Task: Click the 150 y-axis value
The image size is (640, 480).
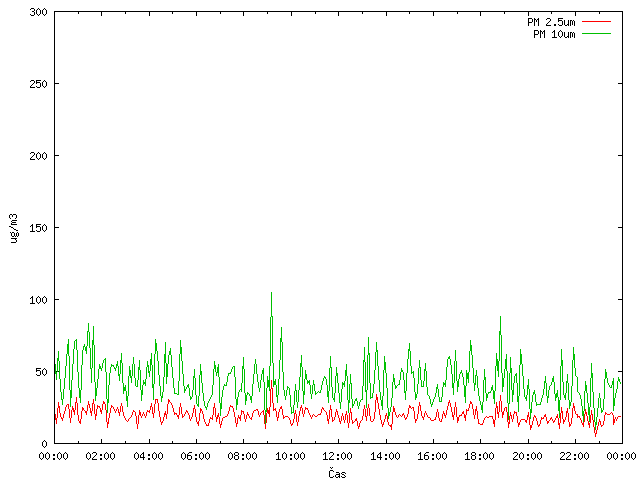Action: coord(38,228)
